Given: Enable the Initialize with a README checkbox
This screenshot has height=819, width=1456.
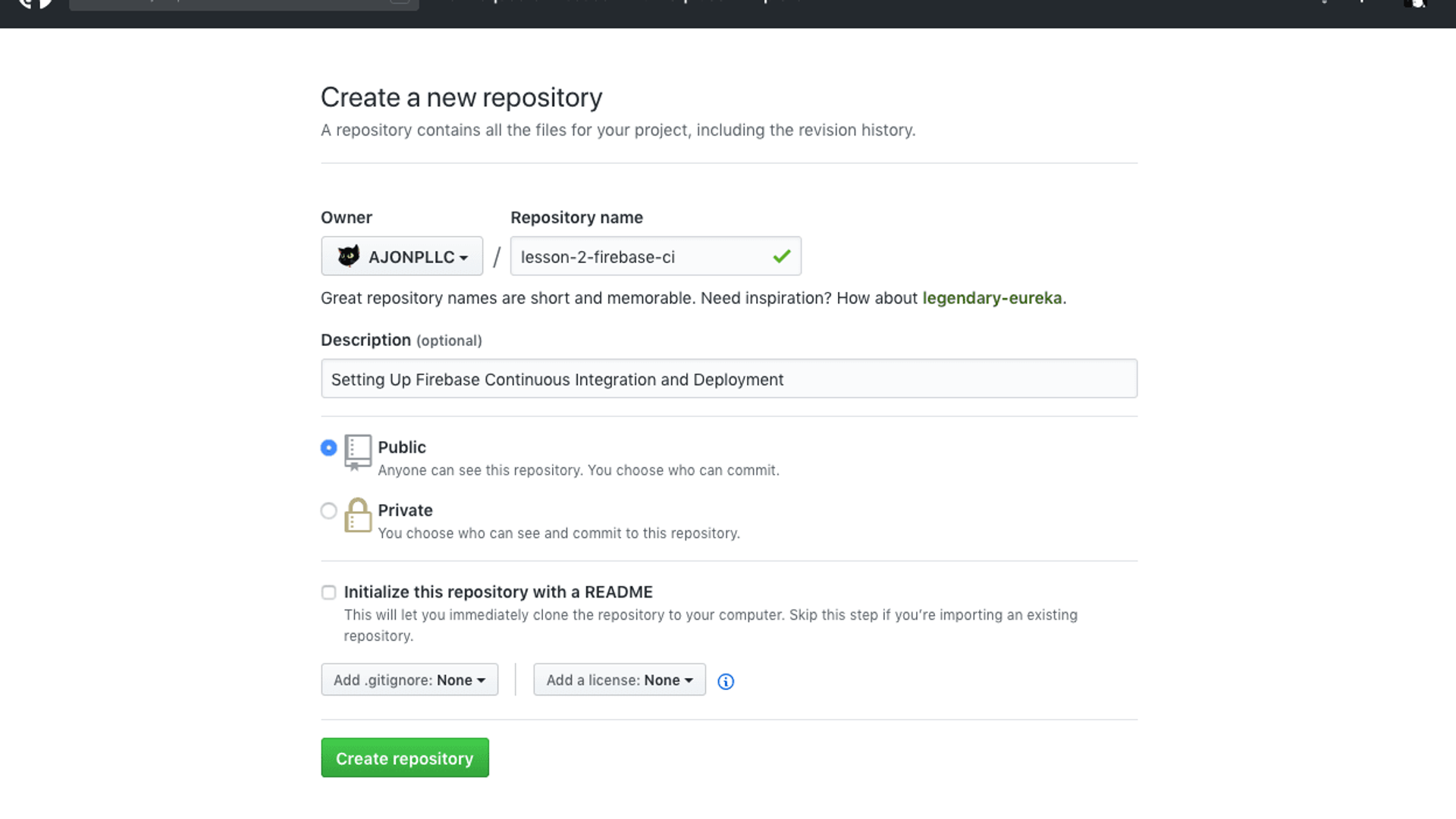Looking at the screenshot, I should click(x=328, y=592).
